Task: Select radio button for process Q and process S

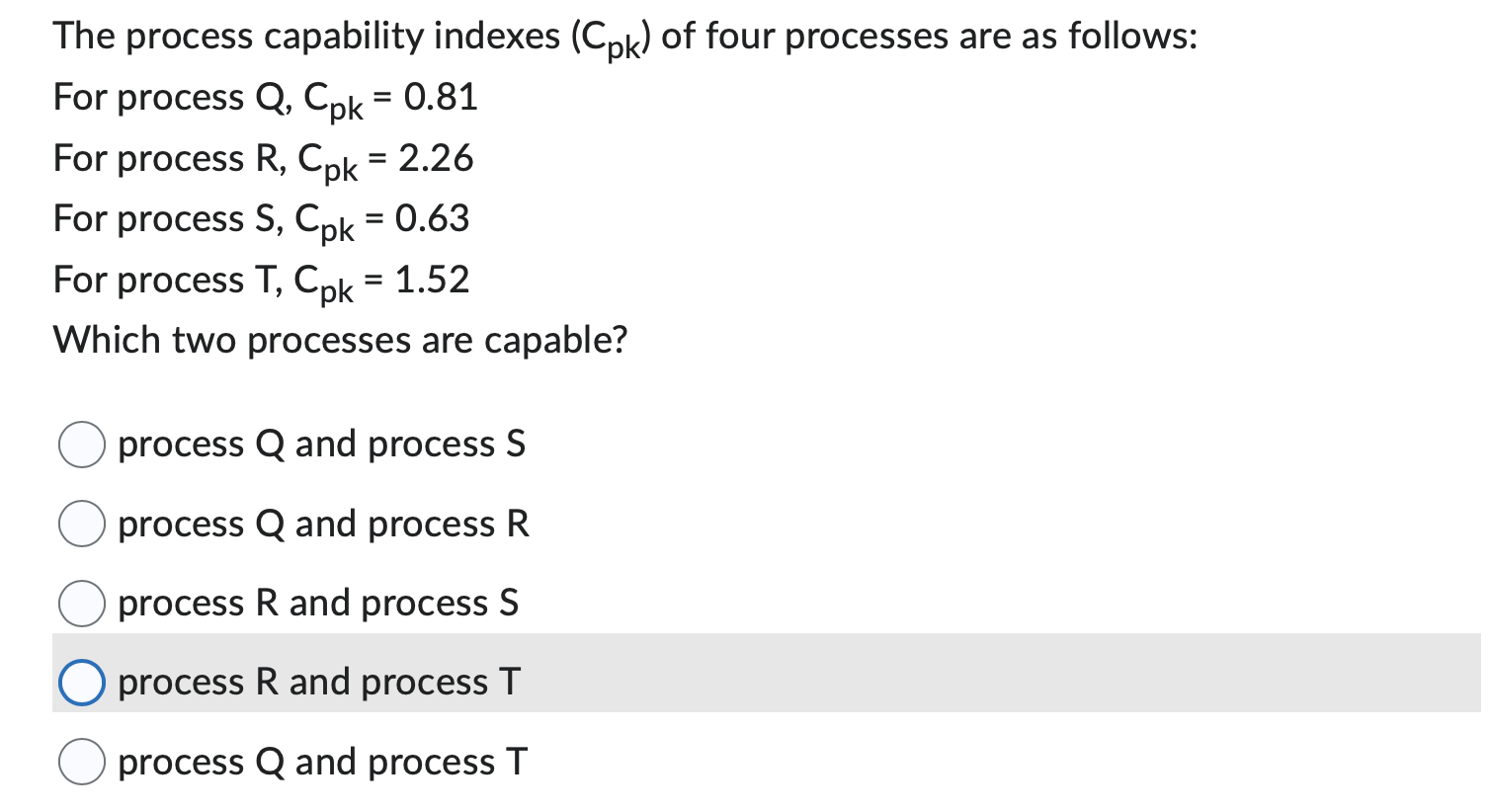Action: (x=82, y=445)
